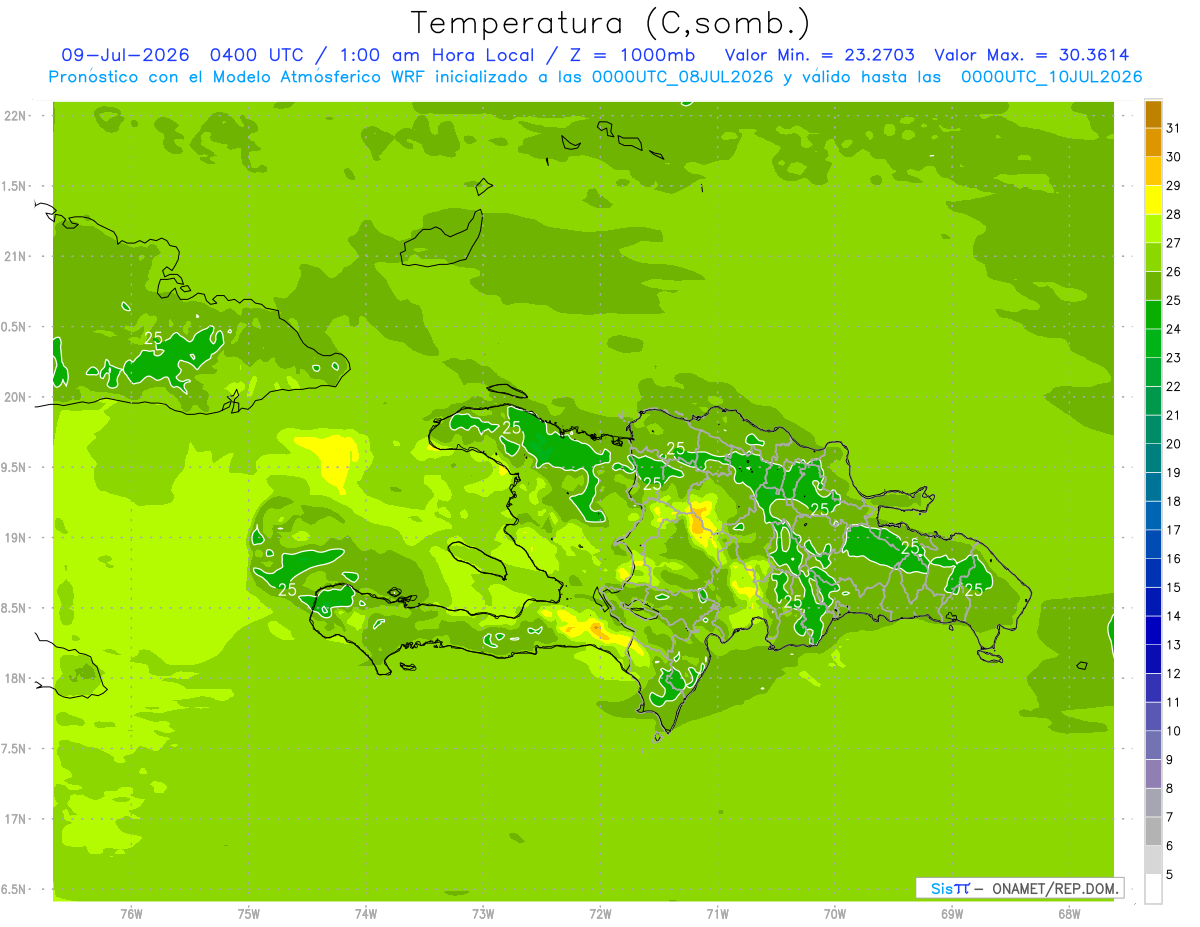Select the date text '09-Jul-2026'
Viewport: 1200px width, 927px height.
click(125, 55)
